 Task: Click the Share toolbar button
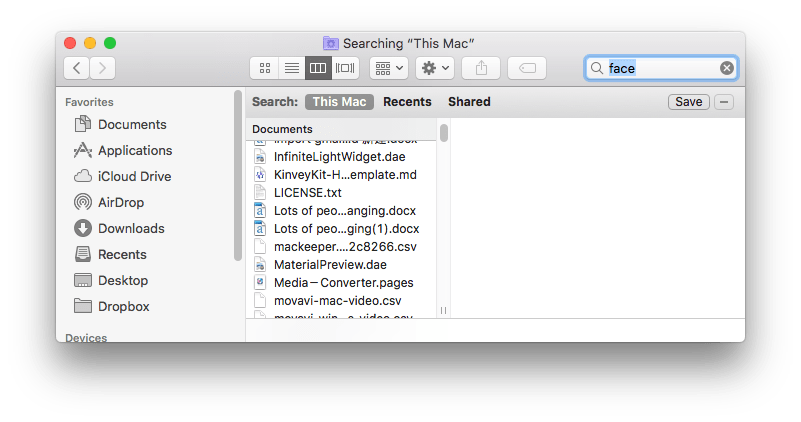tap(481, 68)
